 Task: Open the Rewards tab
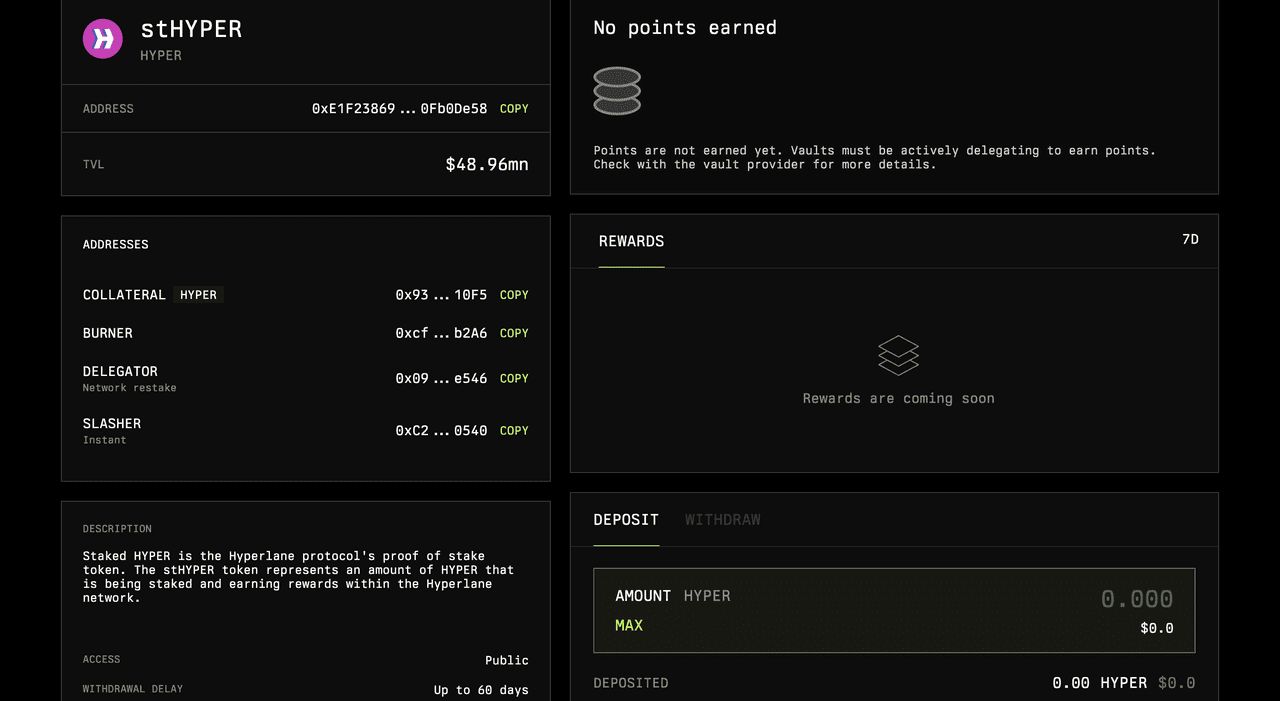(631, 242)
